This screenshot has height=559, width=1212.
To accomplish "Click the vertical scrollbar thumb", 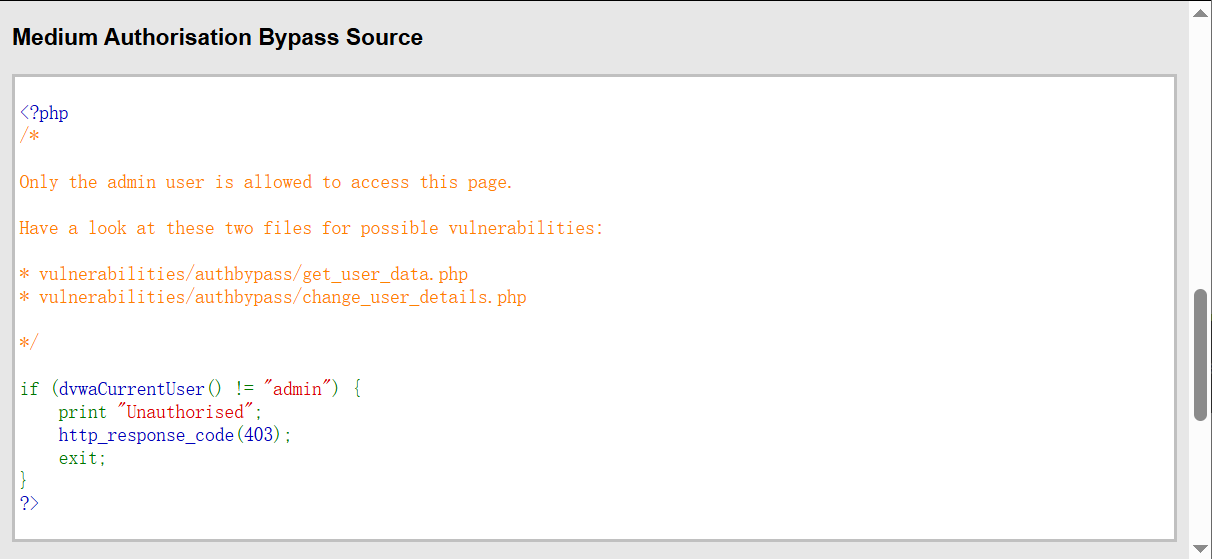I will [1200, 355].
